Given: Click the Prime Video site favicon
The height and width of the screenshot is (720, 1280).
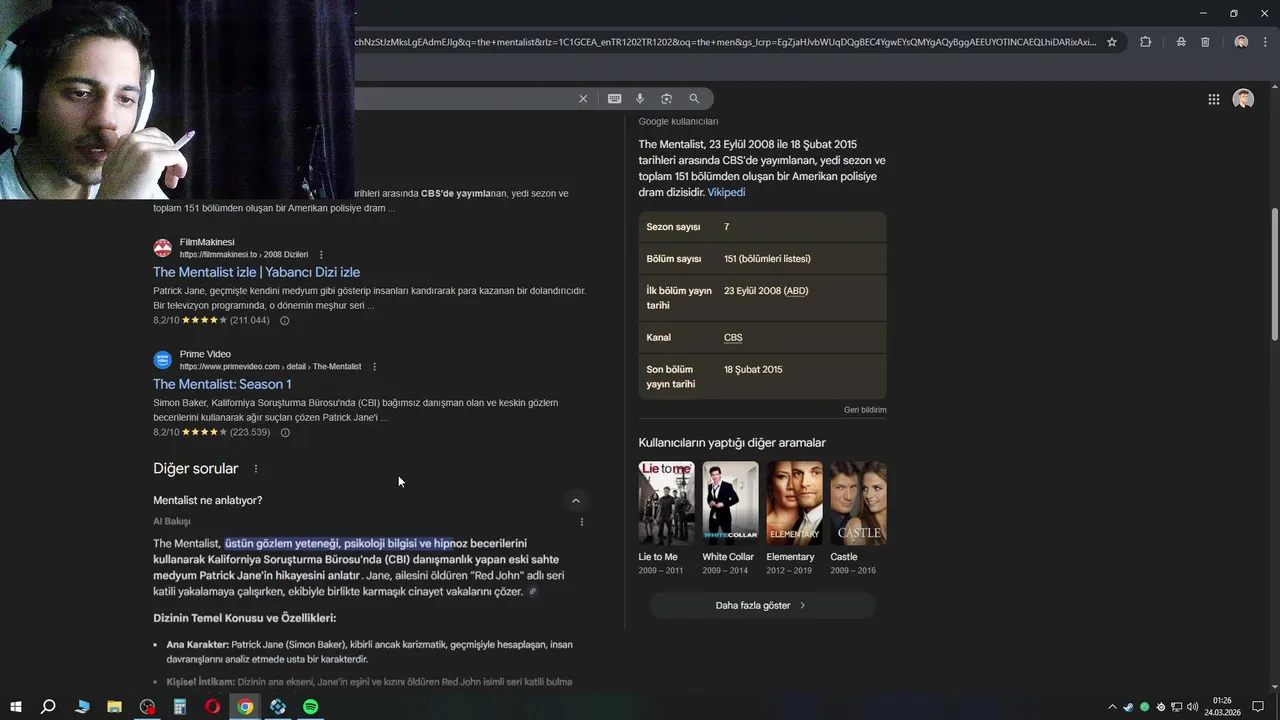Looking at the screenshot, I should 162,360.
